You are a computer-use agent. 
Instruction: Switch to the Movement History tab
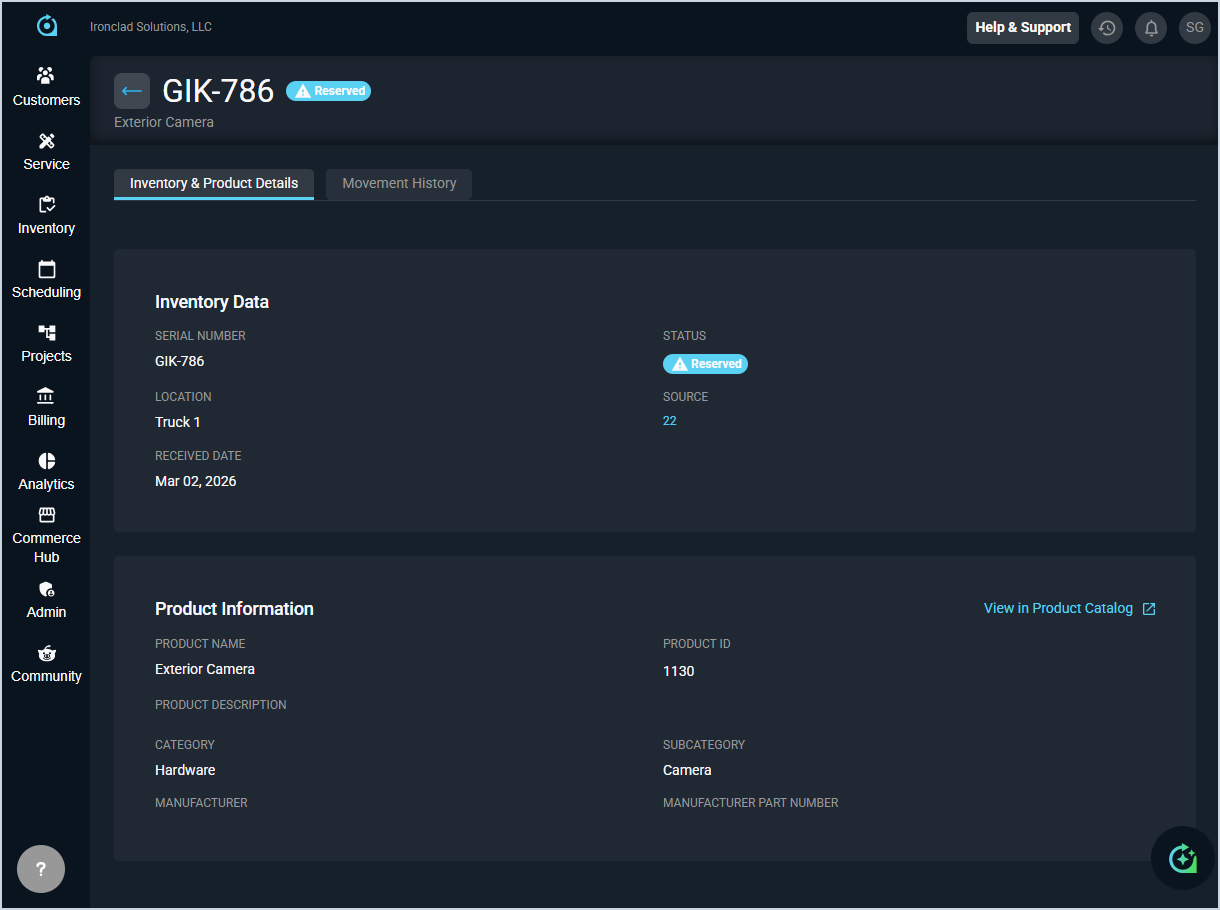399,184
